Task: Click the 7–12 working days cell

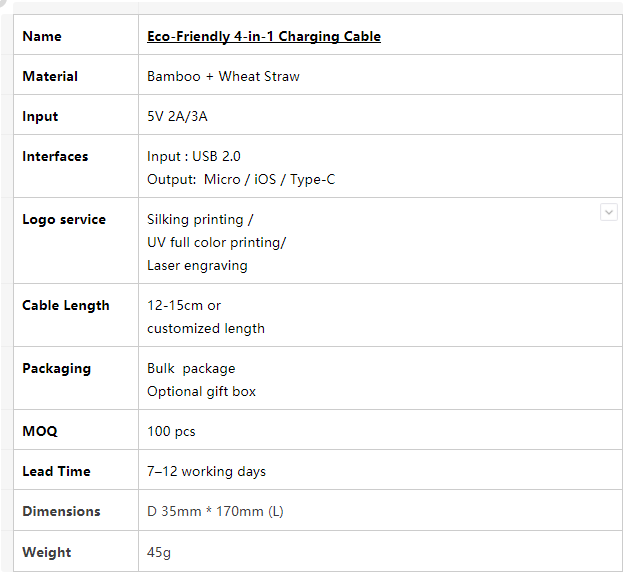Action: tap(380, 470)
